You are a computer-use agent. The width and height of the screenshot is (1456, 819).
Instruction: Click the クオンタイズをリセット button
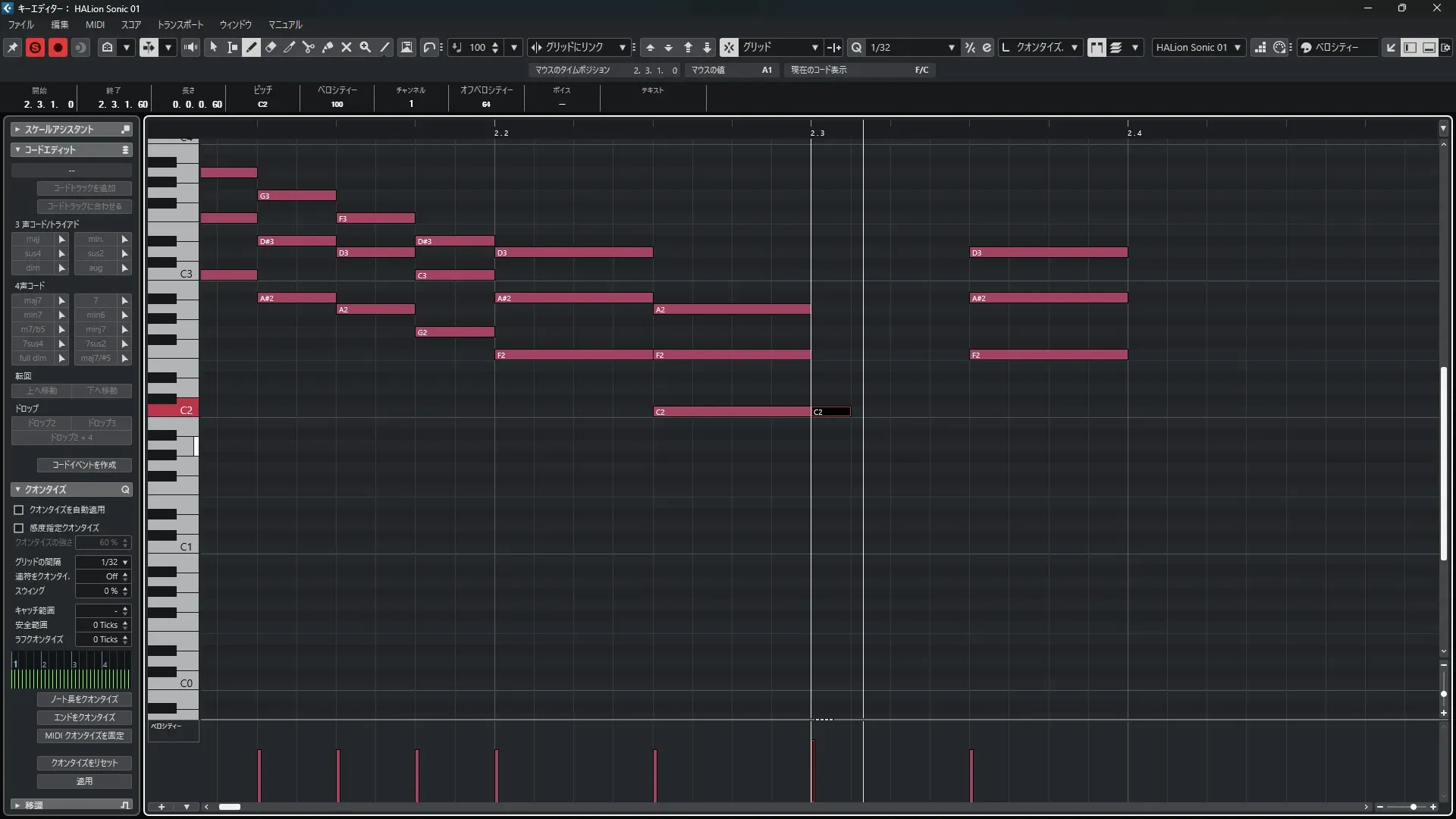[x=84, y=763]
